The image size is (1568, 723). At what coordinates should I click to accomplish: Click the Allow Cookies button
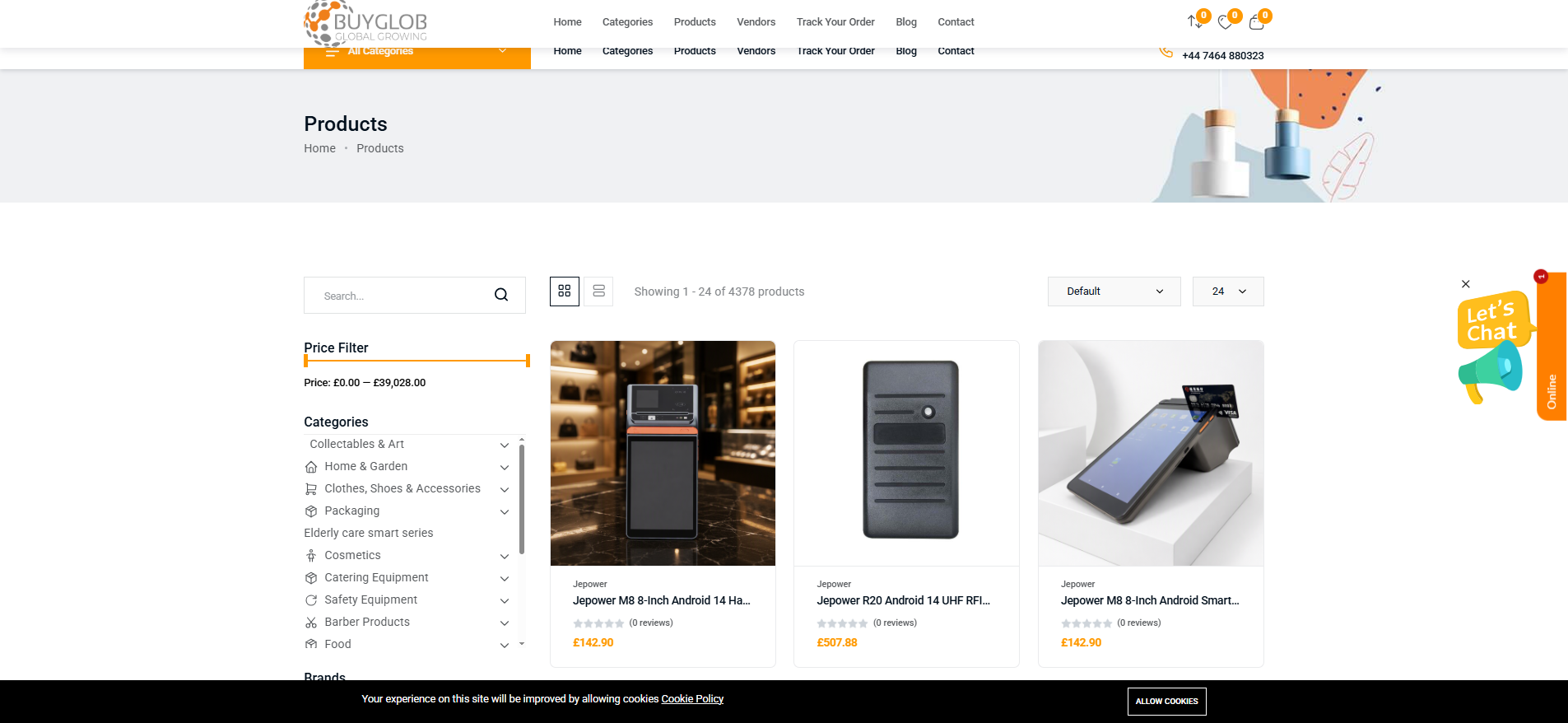1166,702
